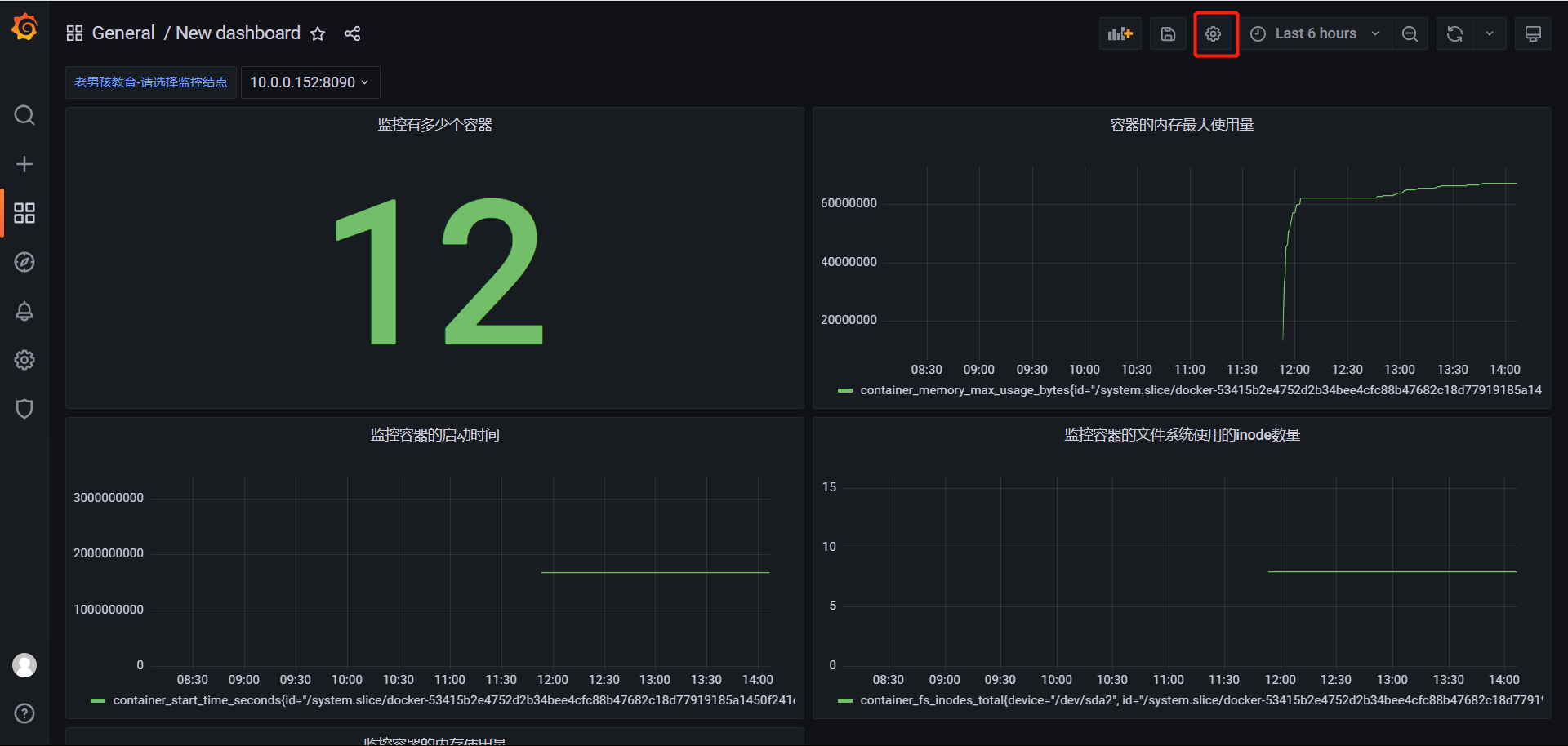Click the large 12 stat value
Image resolution: width=1568 pixels, height=746 pixels.
439,272
